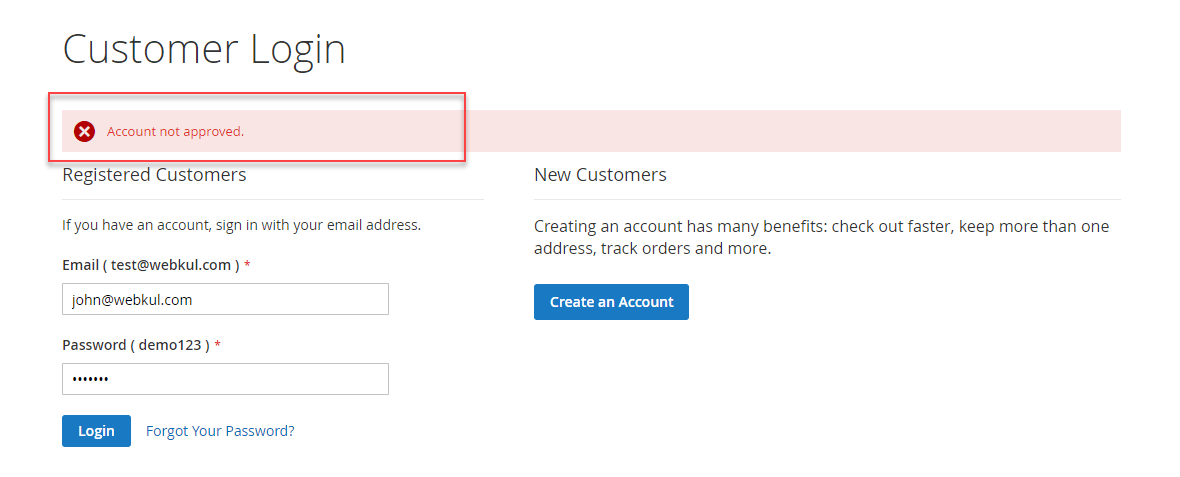Click the Email field label
This screenshot has height=477, width=1180.
80,265
